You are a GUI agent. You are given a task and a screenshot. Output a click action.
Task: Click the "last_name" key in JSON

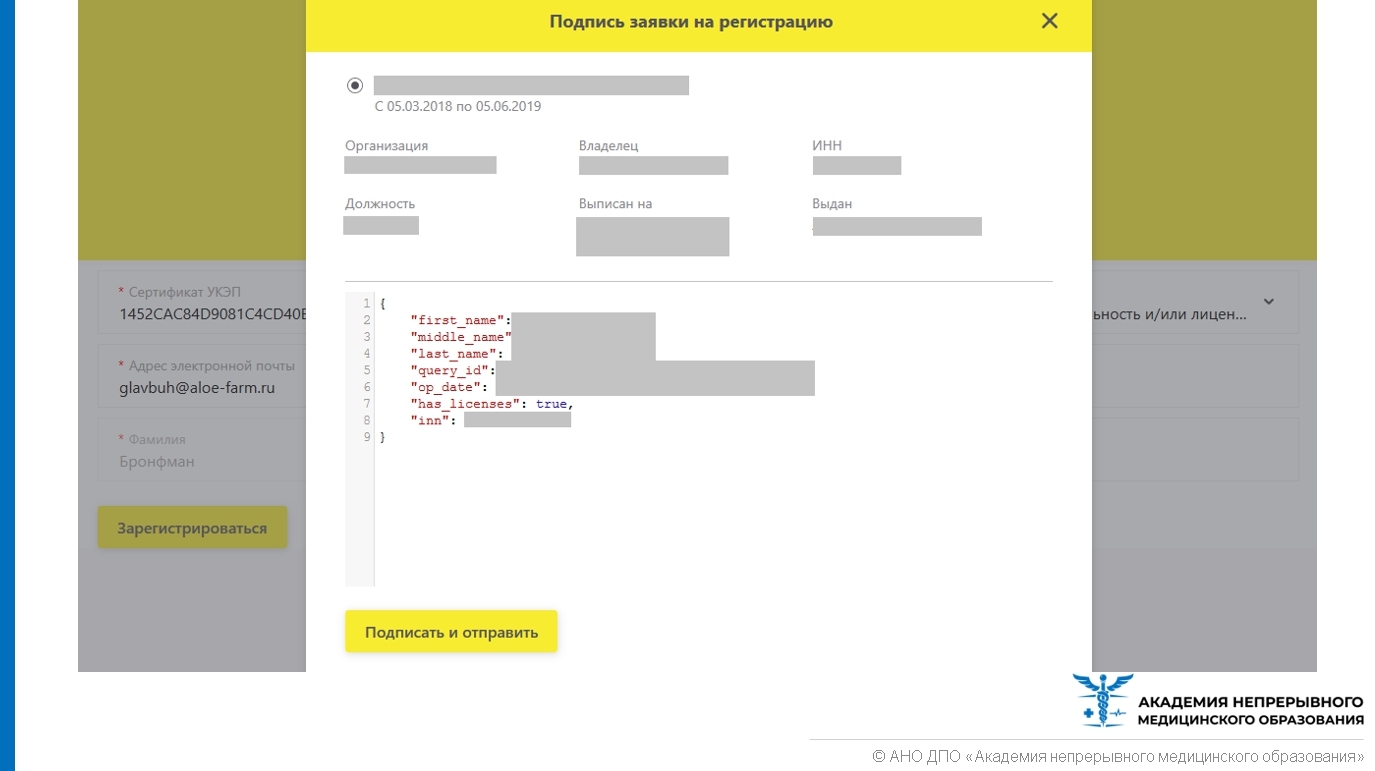(453, 354)
